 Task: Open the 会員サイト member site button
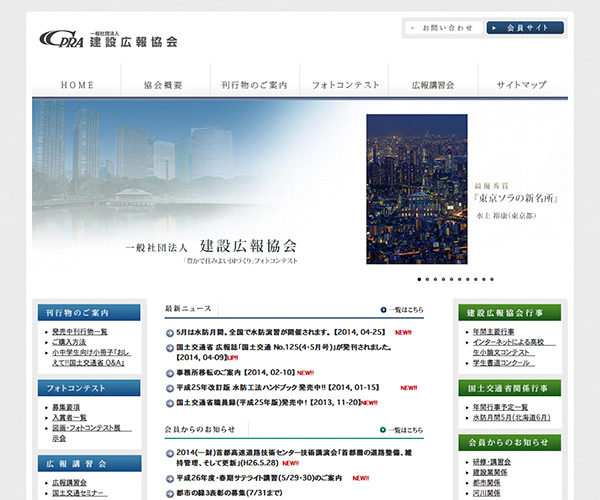click(x=525, y=28)
